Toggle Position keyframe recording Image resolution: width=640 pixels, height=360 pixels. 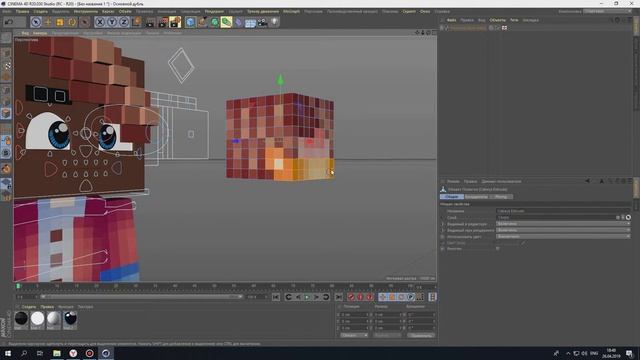(382, 297)
